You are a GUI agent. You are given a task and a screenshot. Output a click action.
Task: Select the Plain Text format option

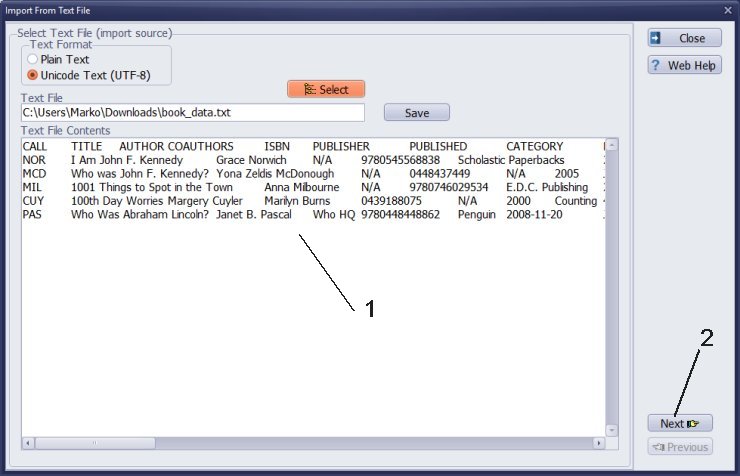point(33,60)
